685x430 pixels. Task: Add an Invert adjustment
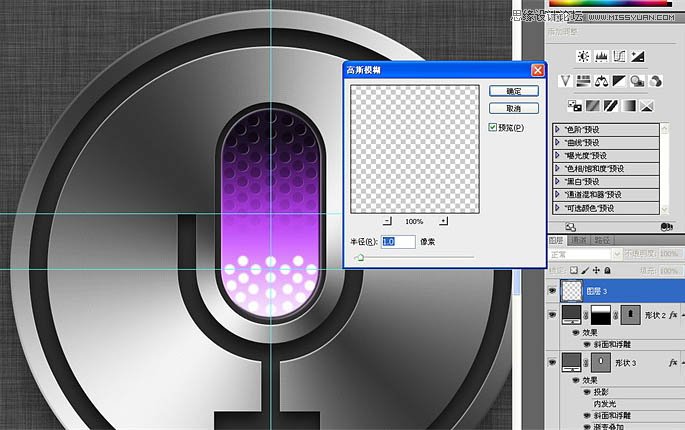click(574, 106)
